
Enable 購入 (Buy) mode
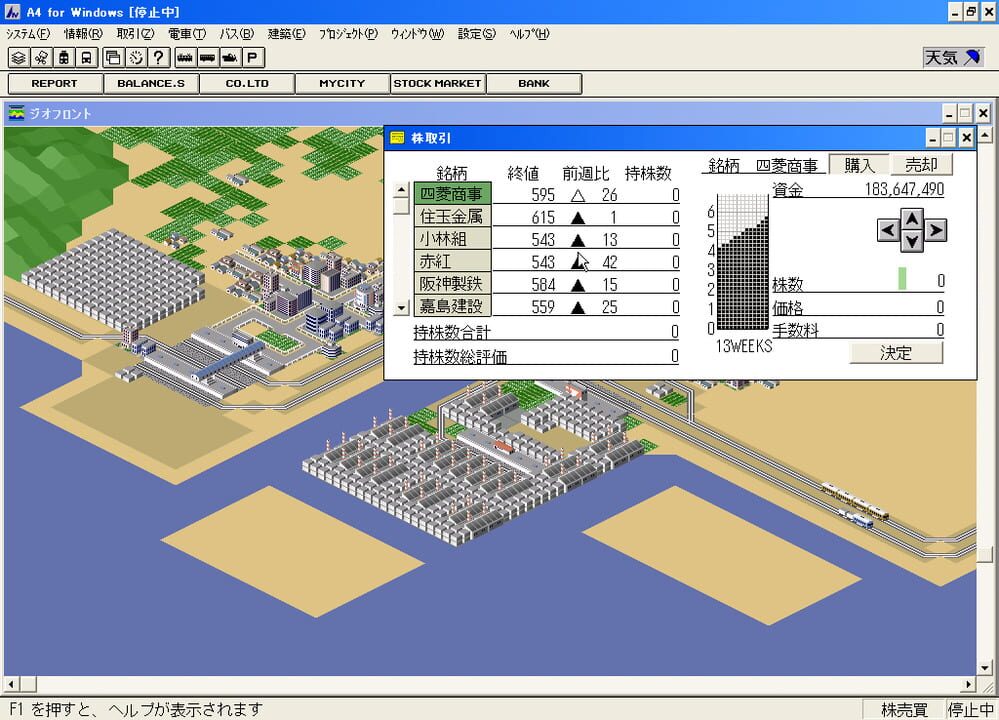(857, 165)
